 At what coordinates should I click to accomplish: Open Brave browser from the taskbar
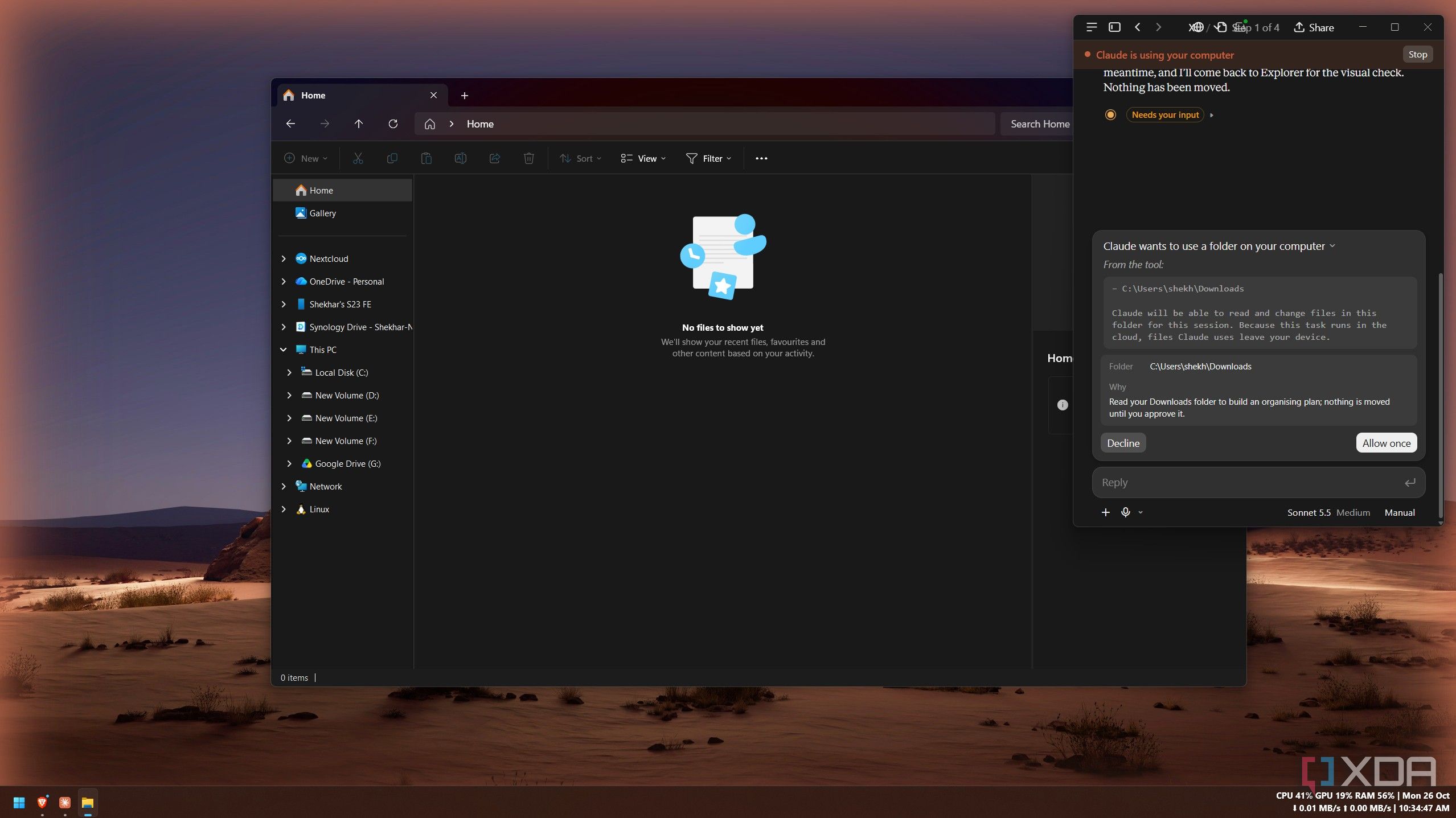pyautogui.click(x=42, y=803)
